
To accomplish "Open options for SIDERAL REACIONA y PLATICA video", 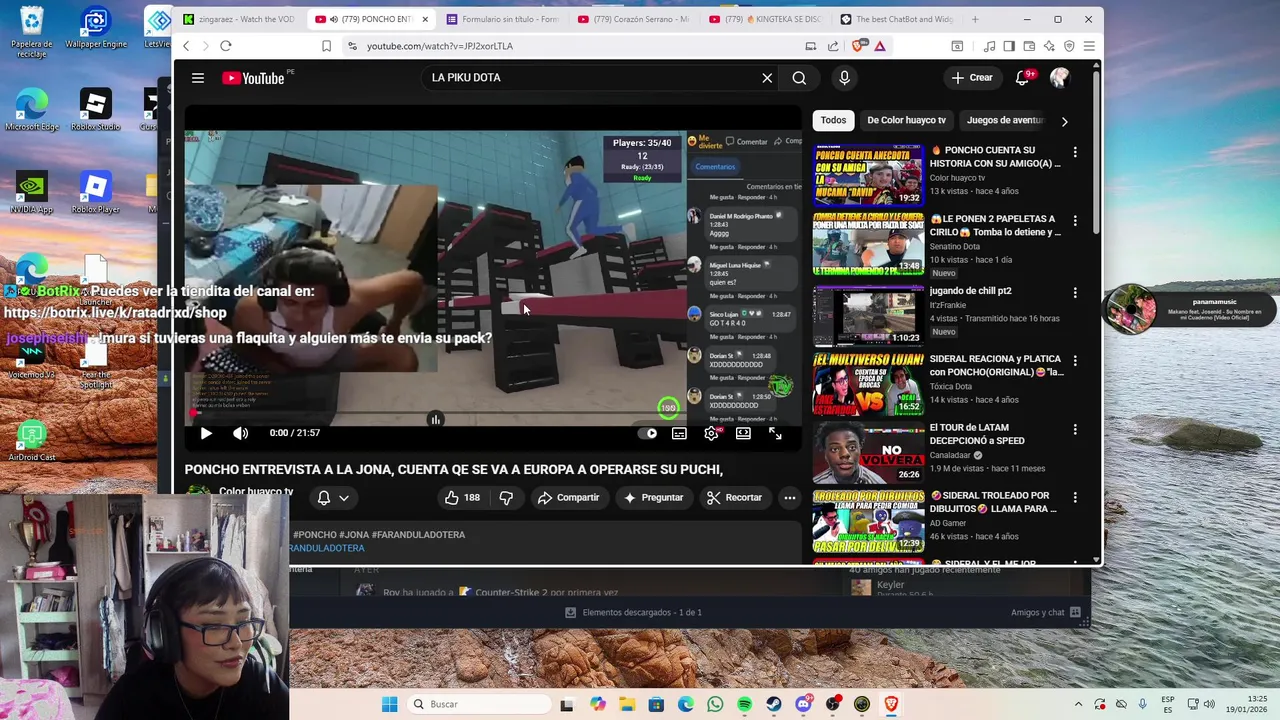I will [1075, 360].
